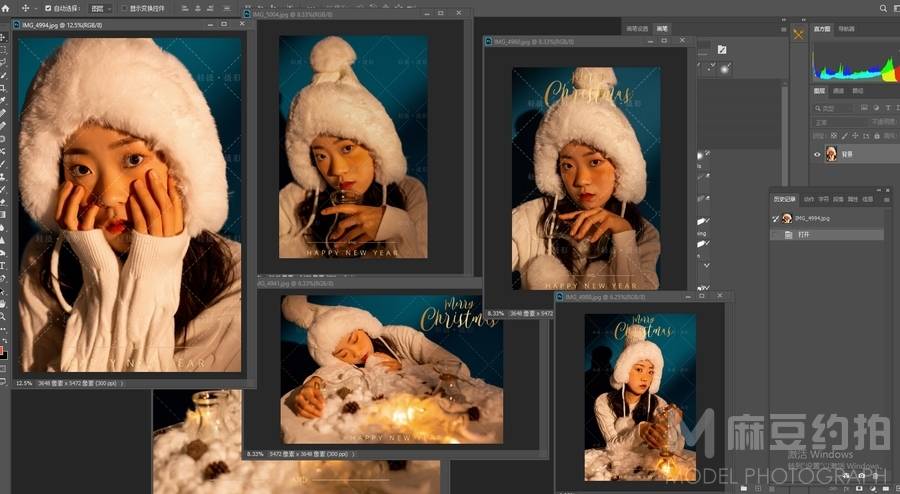
Task: Switch to the Navigator tab
Action: pos(846,29)
